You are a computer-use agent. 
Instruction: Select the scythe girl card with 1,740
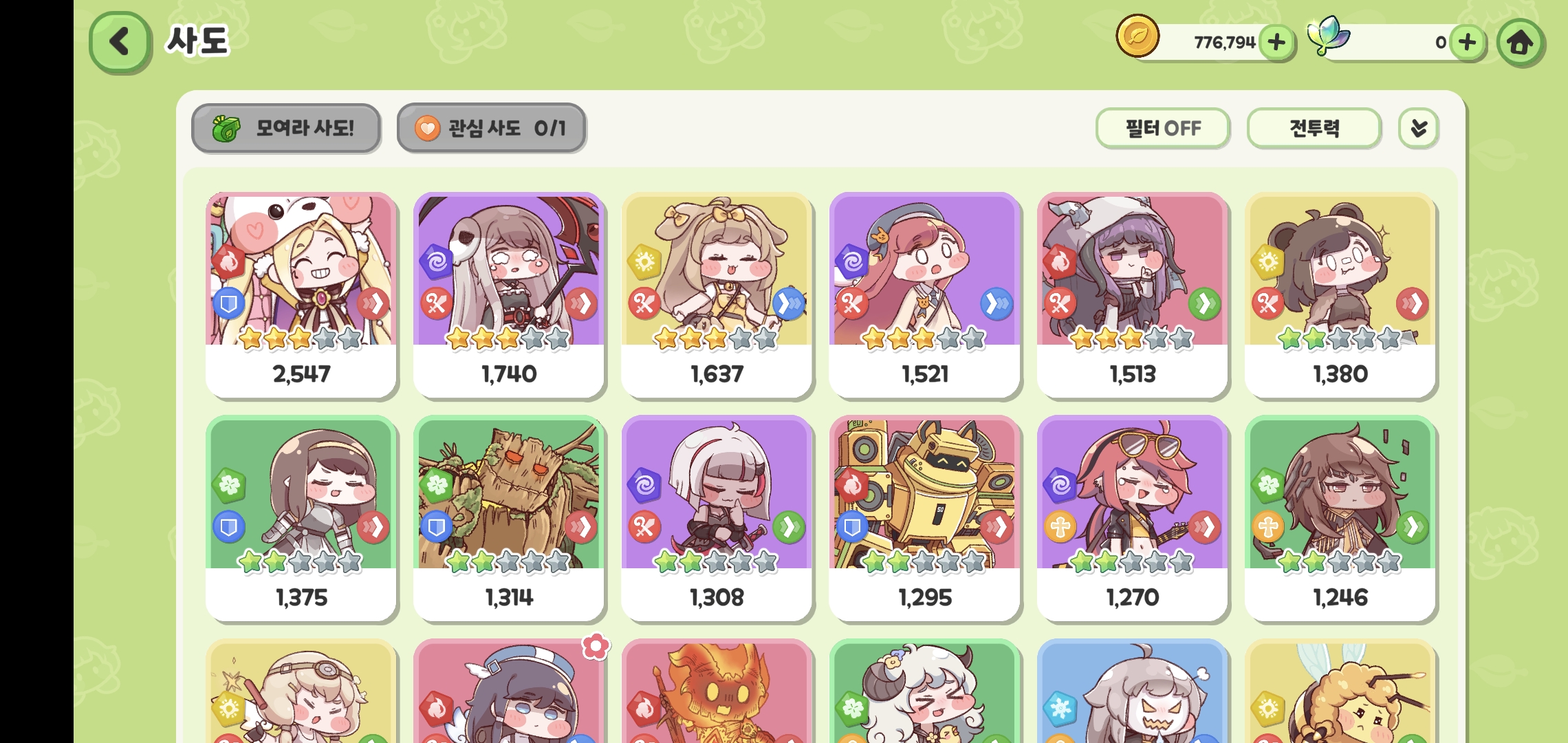coord(509,296)
